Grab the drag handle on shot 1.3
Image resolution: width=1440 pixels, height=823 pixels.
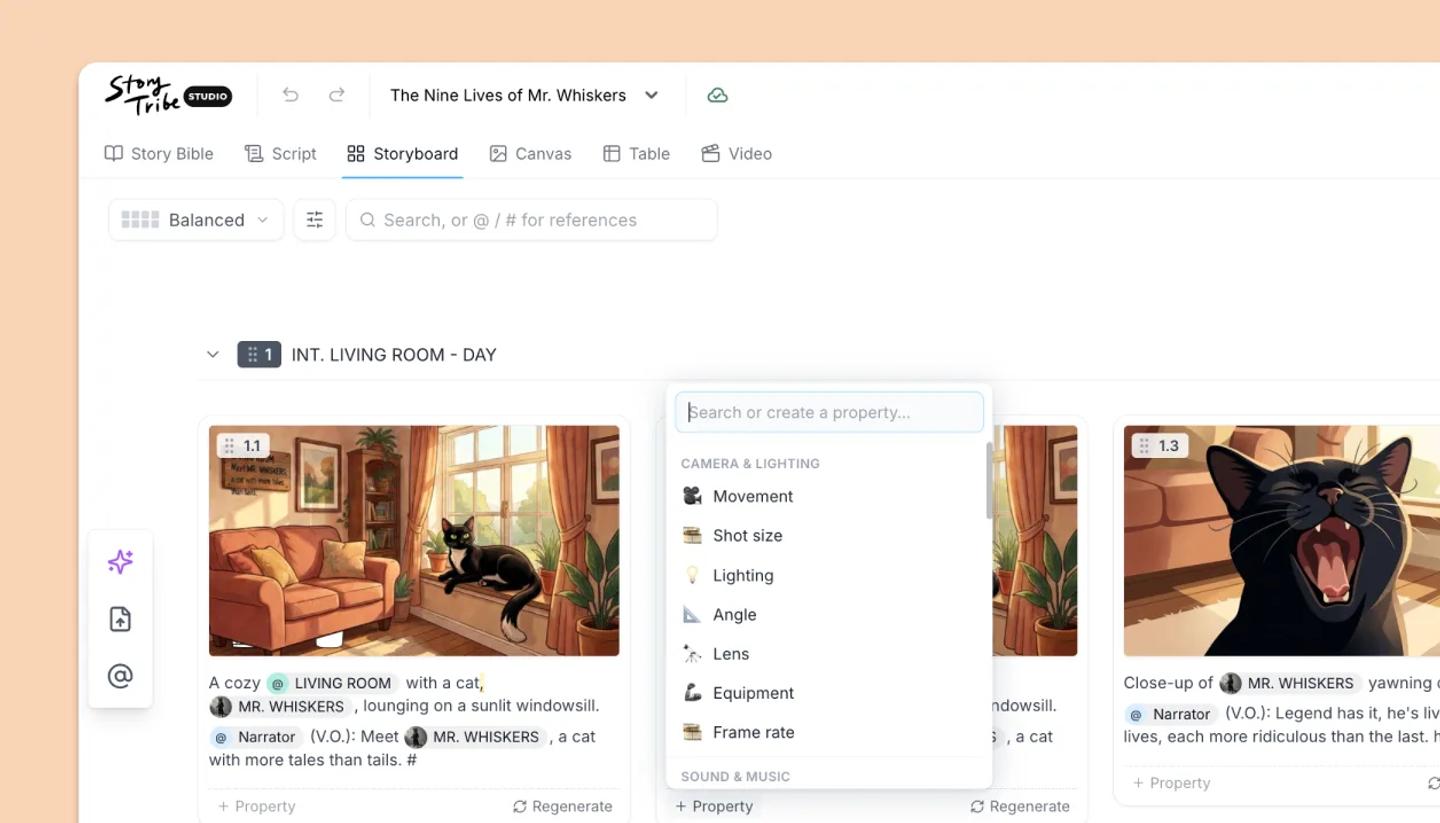point(1146,446)
